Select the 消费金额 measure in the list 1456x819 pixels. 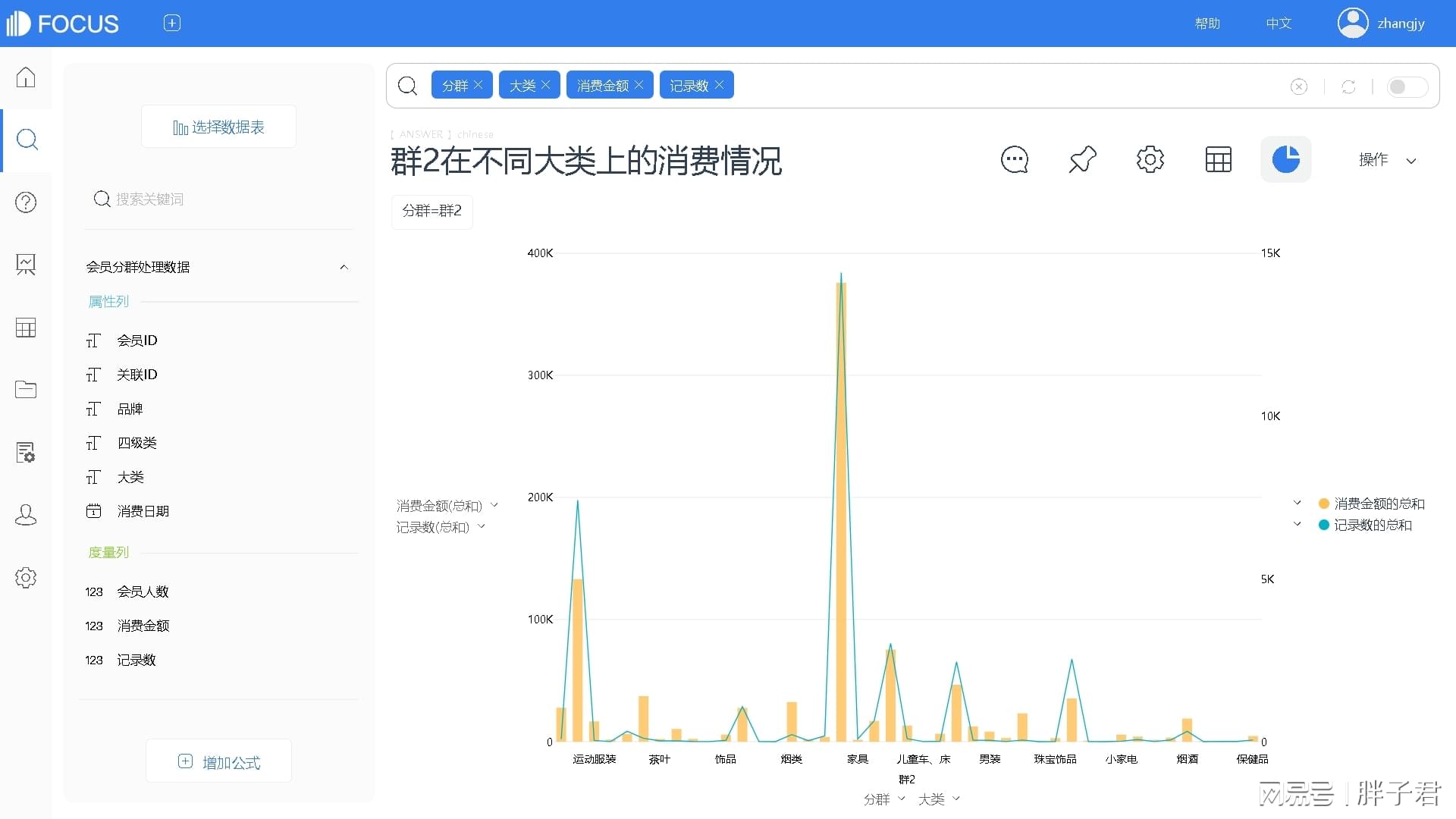[x=143, y=626]
